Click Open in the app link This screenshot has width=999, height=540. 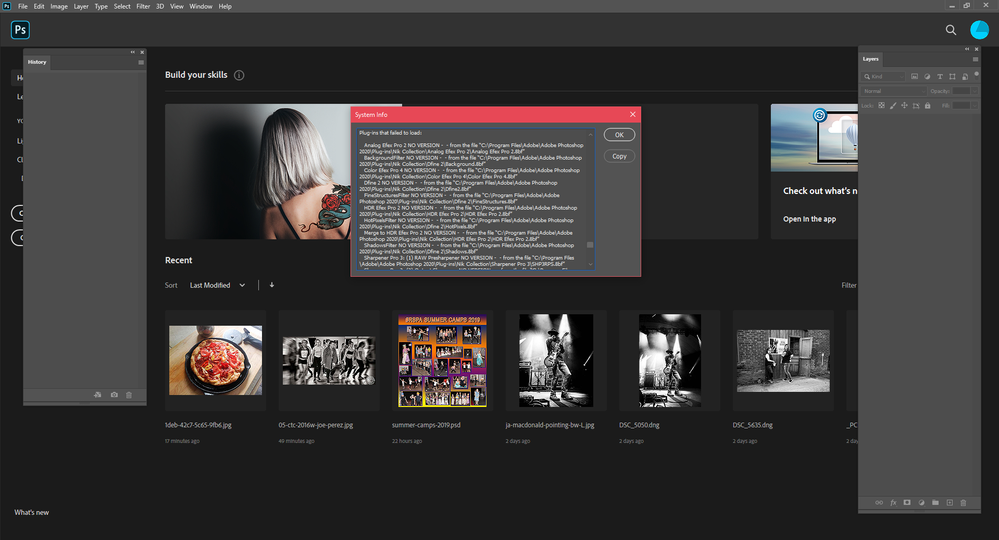(x=809, y=219)
